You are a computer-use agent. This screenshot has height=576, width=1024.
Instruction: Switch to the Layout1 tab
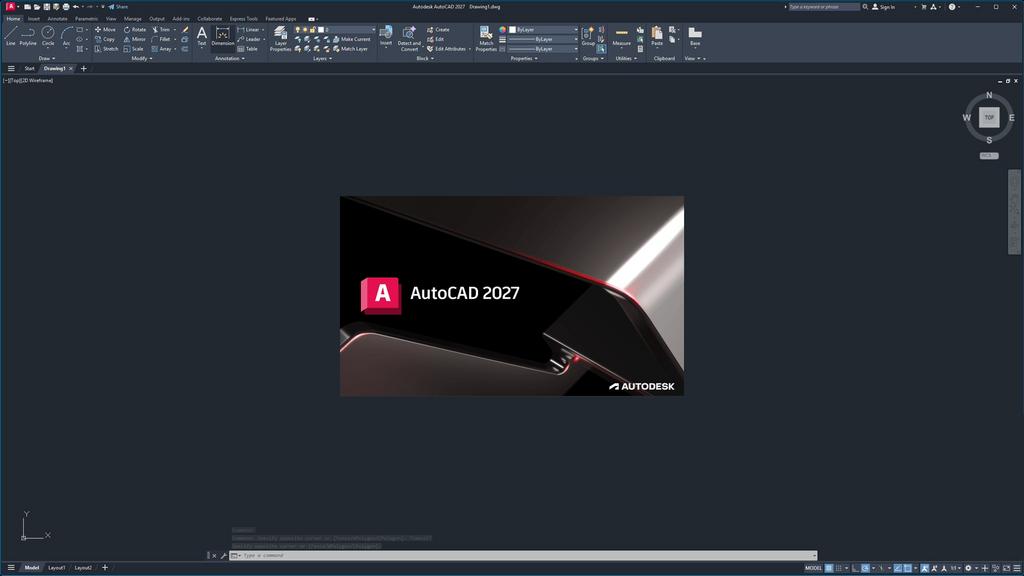pyautogui.click(x=56, y=567)
